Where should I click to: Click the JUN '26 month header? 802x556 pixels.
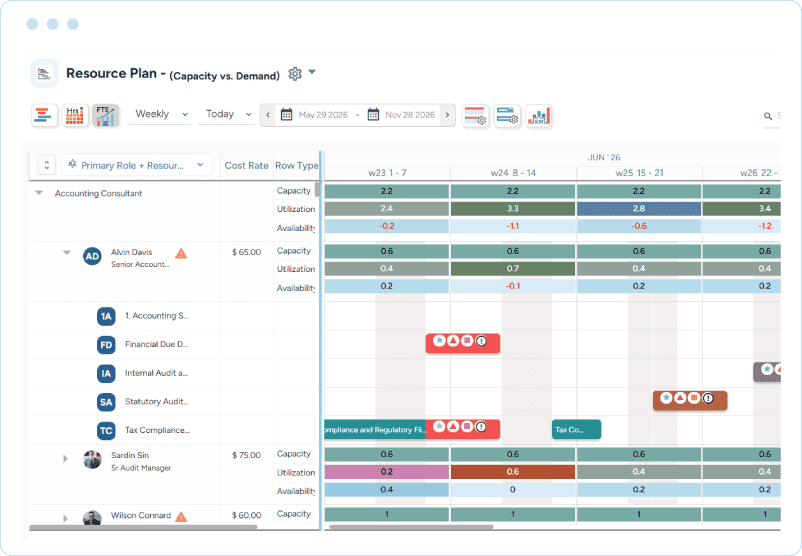pos(604,158)
